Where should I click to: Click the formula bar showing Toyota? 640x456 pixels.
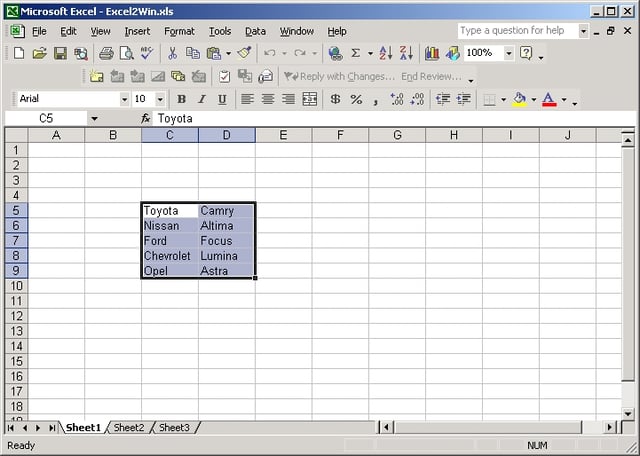pos(393,119)
